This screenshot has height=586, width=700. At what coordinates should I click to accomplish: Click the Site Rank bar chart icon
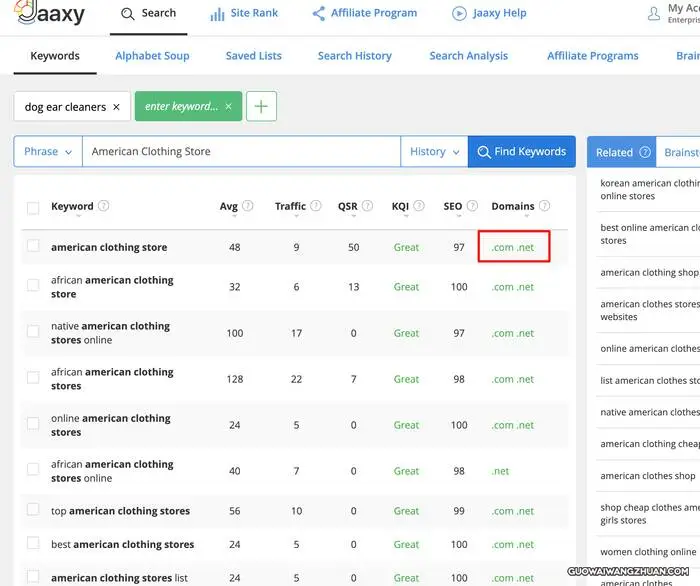tap(217, 15)
